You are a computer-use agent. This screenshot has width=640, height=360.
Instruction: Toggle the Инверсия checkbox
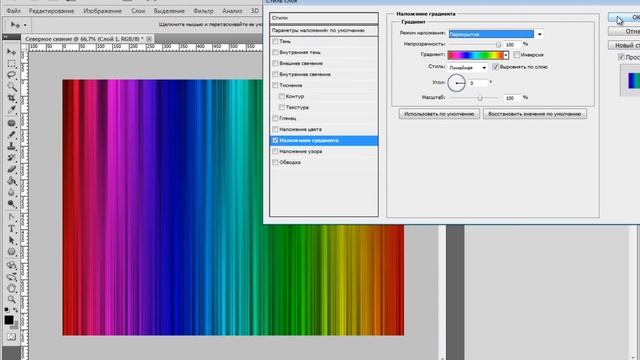pyautogui.click(x=517, y=55)
